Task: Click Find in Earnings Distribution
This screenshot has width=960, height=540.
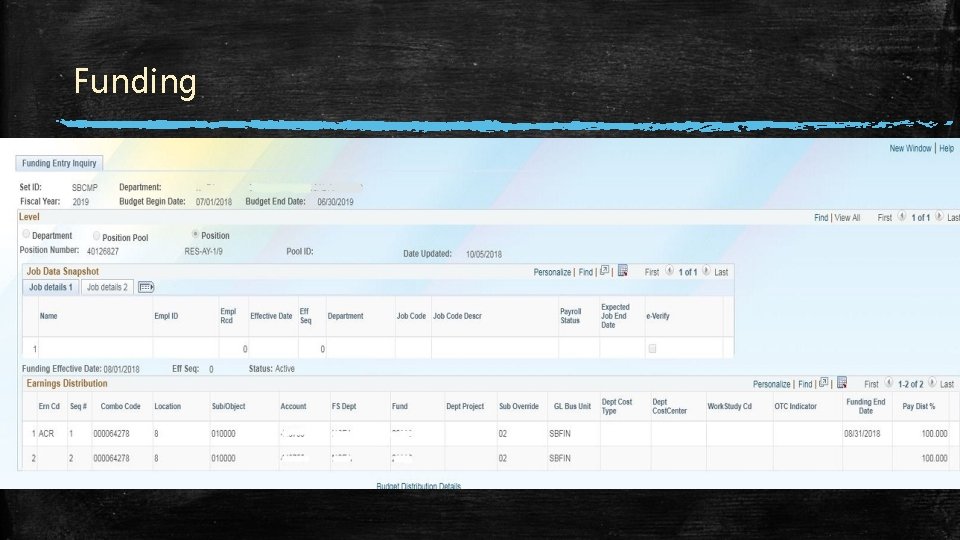Action: pyautogui.click(x=805, y=384)
